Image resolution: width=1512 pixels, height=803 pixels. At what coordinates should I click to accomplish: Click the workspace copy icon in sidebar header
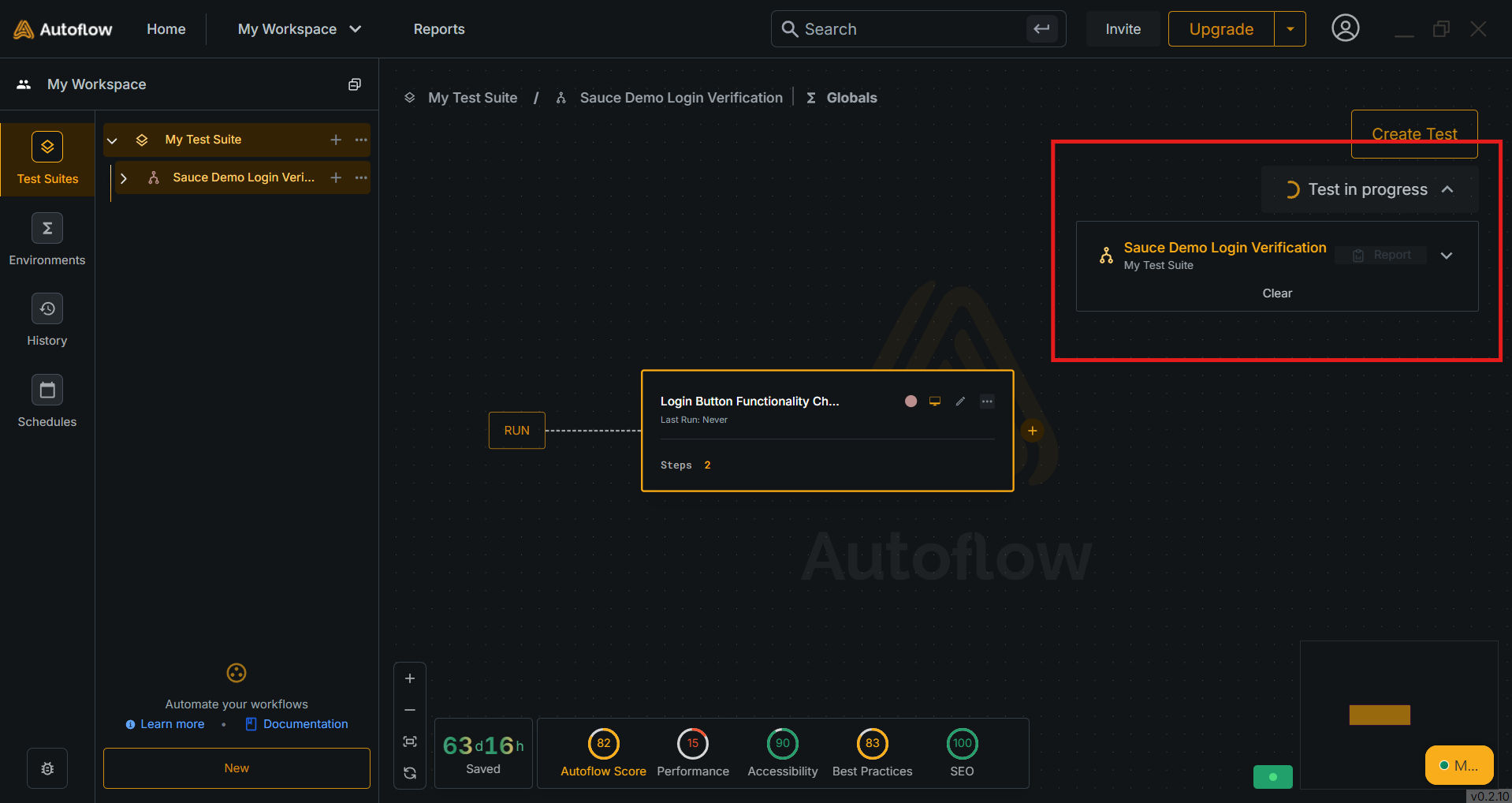(355, 84)
